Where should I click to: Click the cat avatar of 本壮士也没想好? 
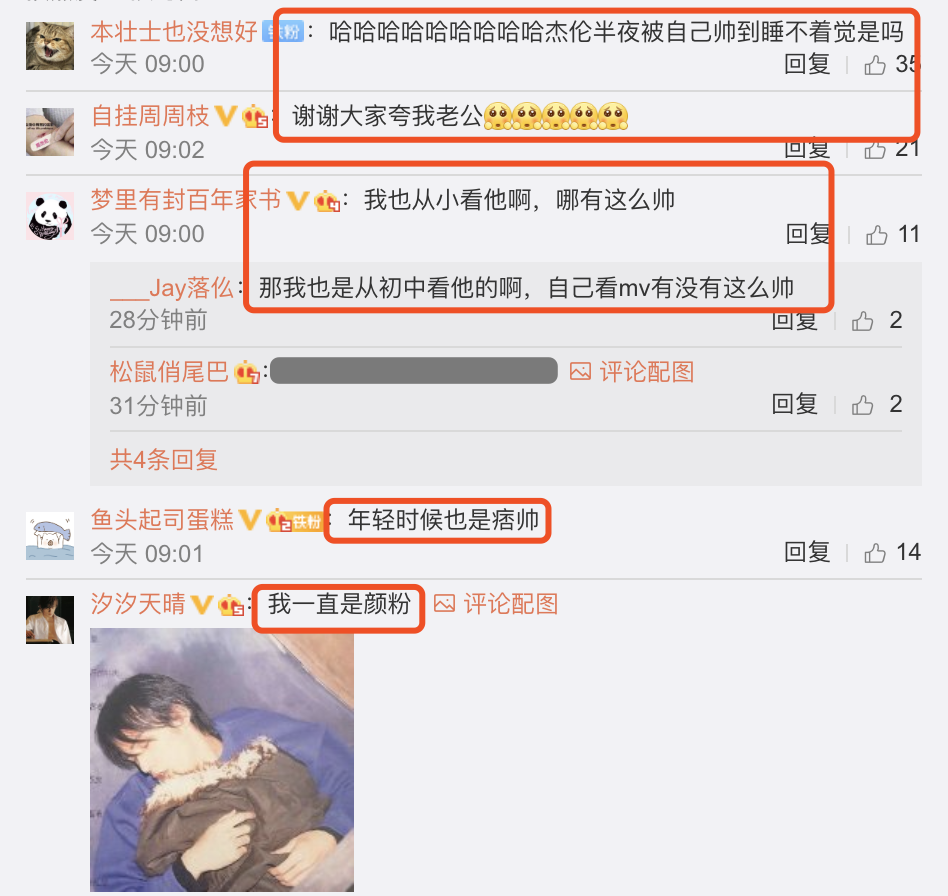point(50,46)
